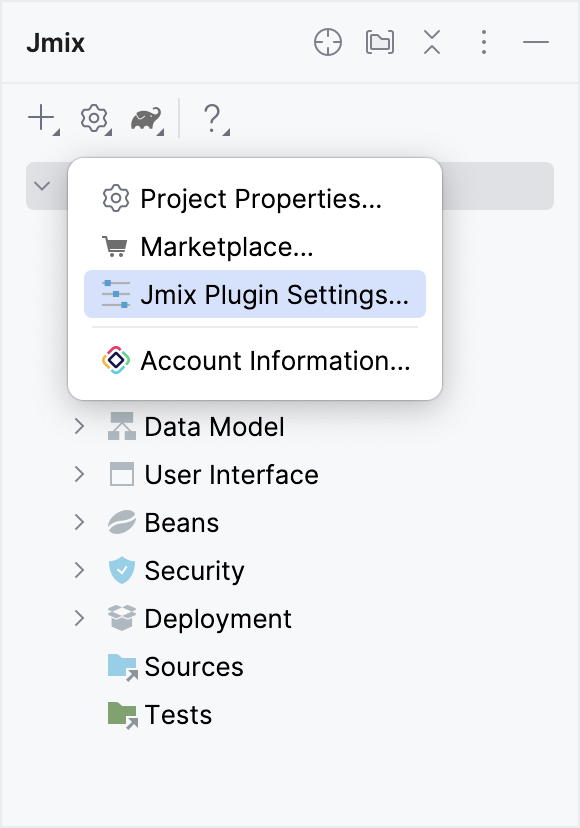Open the Jmix tool window settings gear
This screenshot has width=580, height=828.
click(x=92, y=118)
